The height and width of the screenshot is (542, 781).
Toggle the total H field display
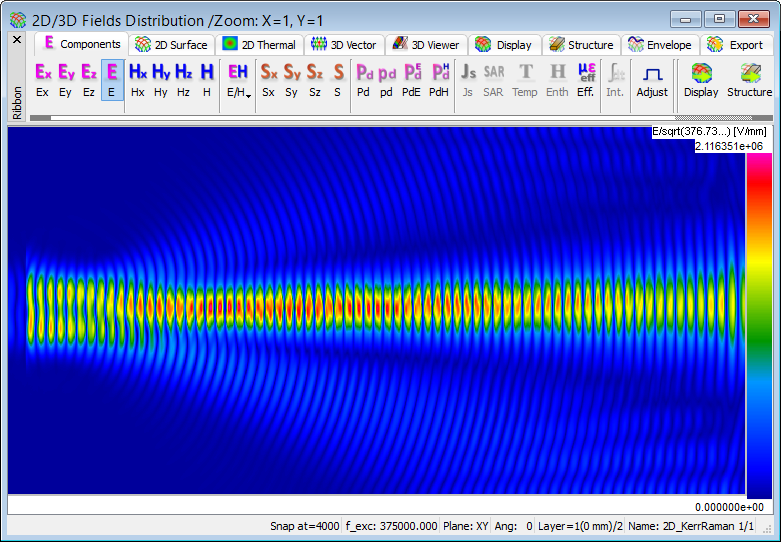(206, 79)
